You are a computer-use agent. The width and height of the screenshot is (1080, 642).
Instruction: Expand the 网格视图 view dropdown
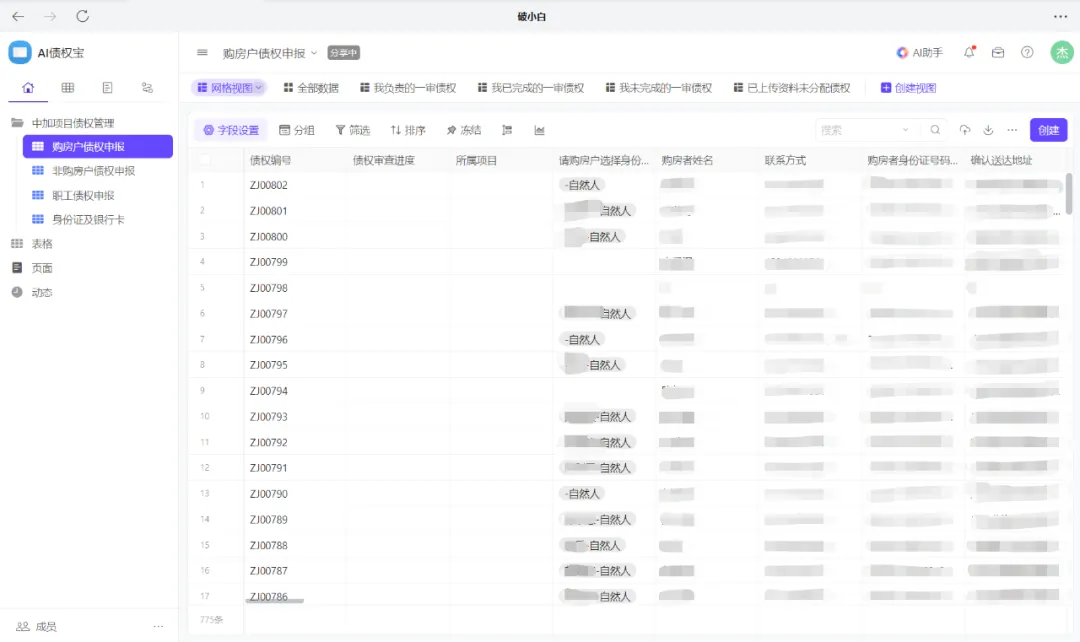[x=229, y=88]
